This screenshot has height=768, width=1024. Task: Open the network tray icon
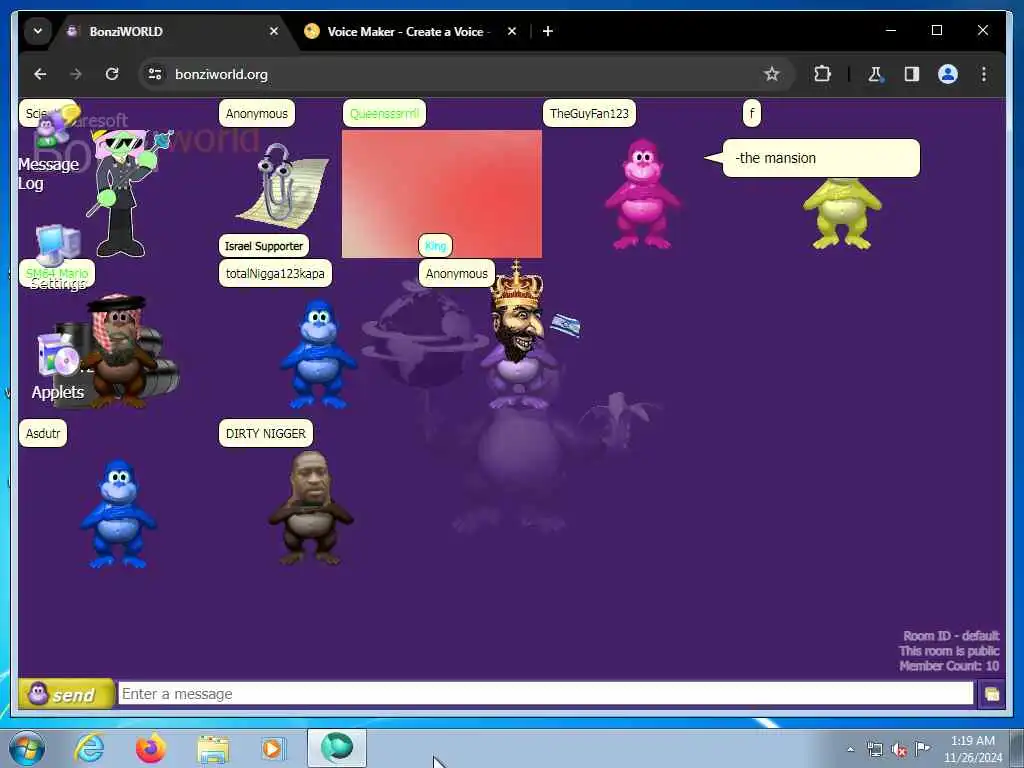click(874, 750)
